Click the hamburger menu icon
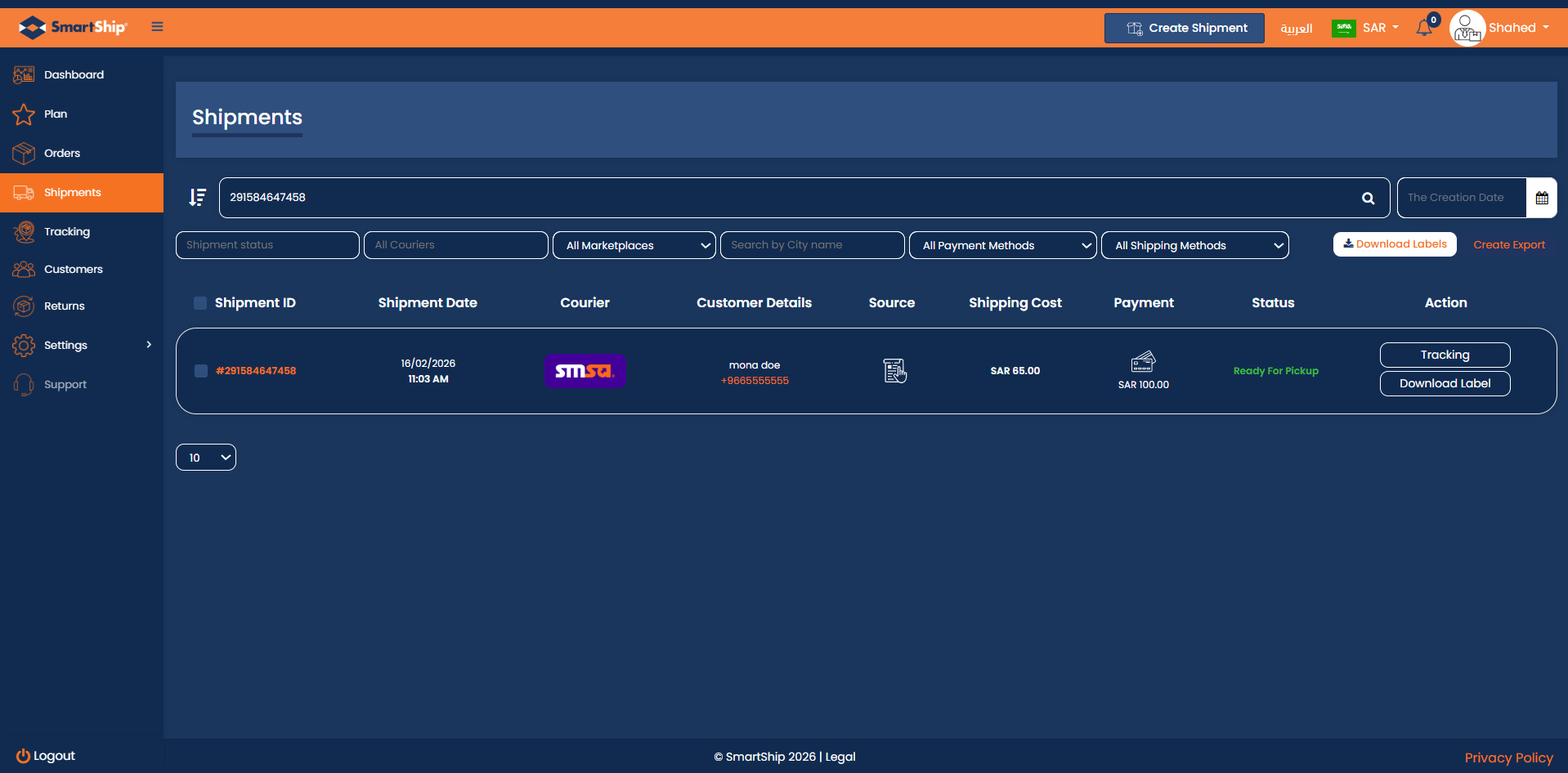Screen dimensions: 1568x773 pyautogui.click(x=157, y=27)
